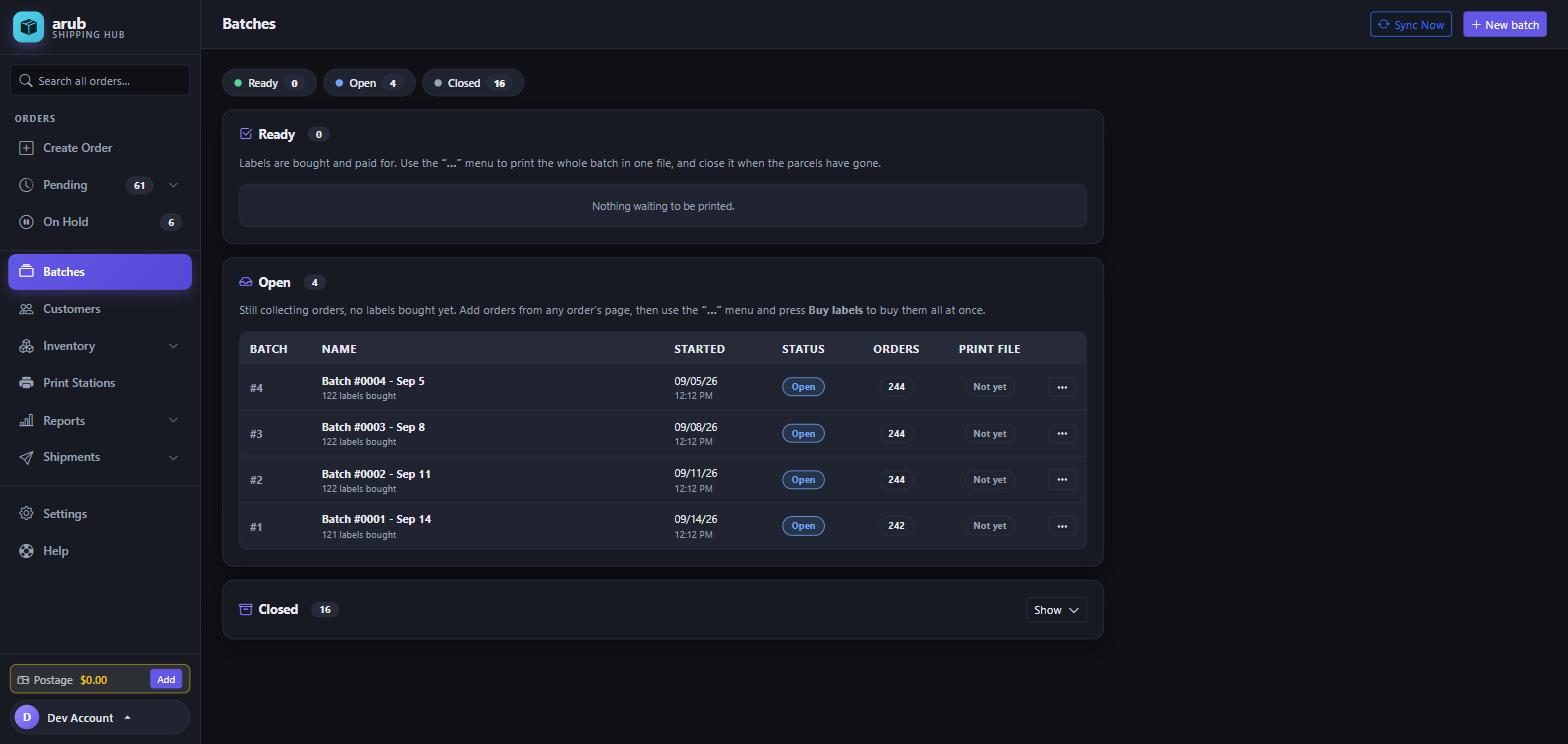Open the Batches sidebar item
1568x744 pixels.
(x=100, y=272)
